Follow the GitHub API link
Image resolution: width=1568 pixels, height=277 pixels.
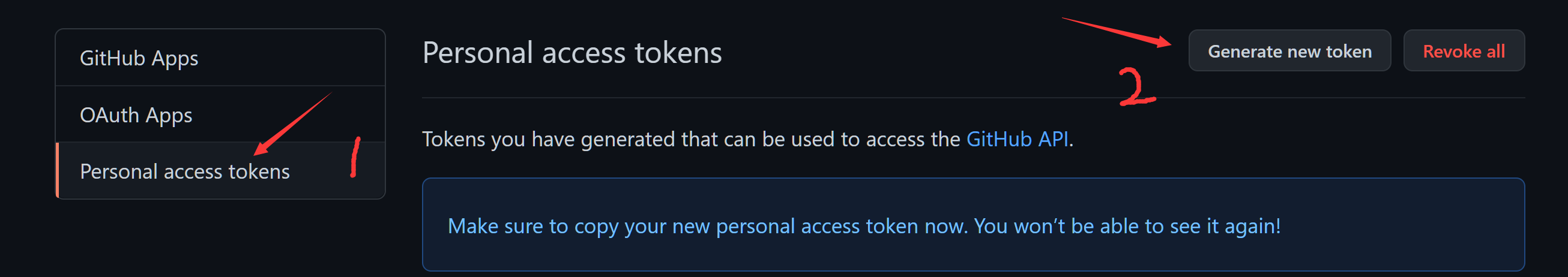coord(1016,139)
